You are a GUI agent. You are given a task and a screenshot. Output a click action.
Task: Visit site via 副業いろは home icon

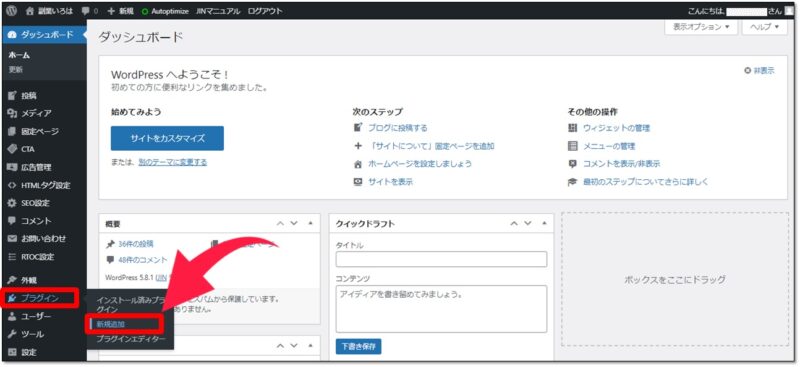(49, 11)
